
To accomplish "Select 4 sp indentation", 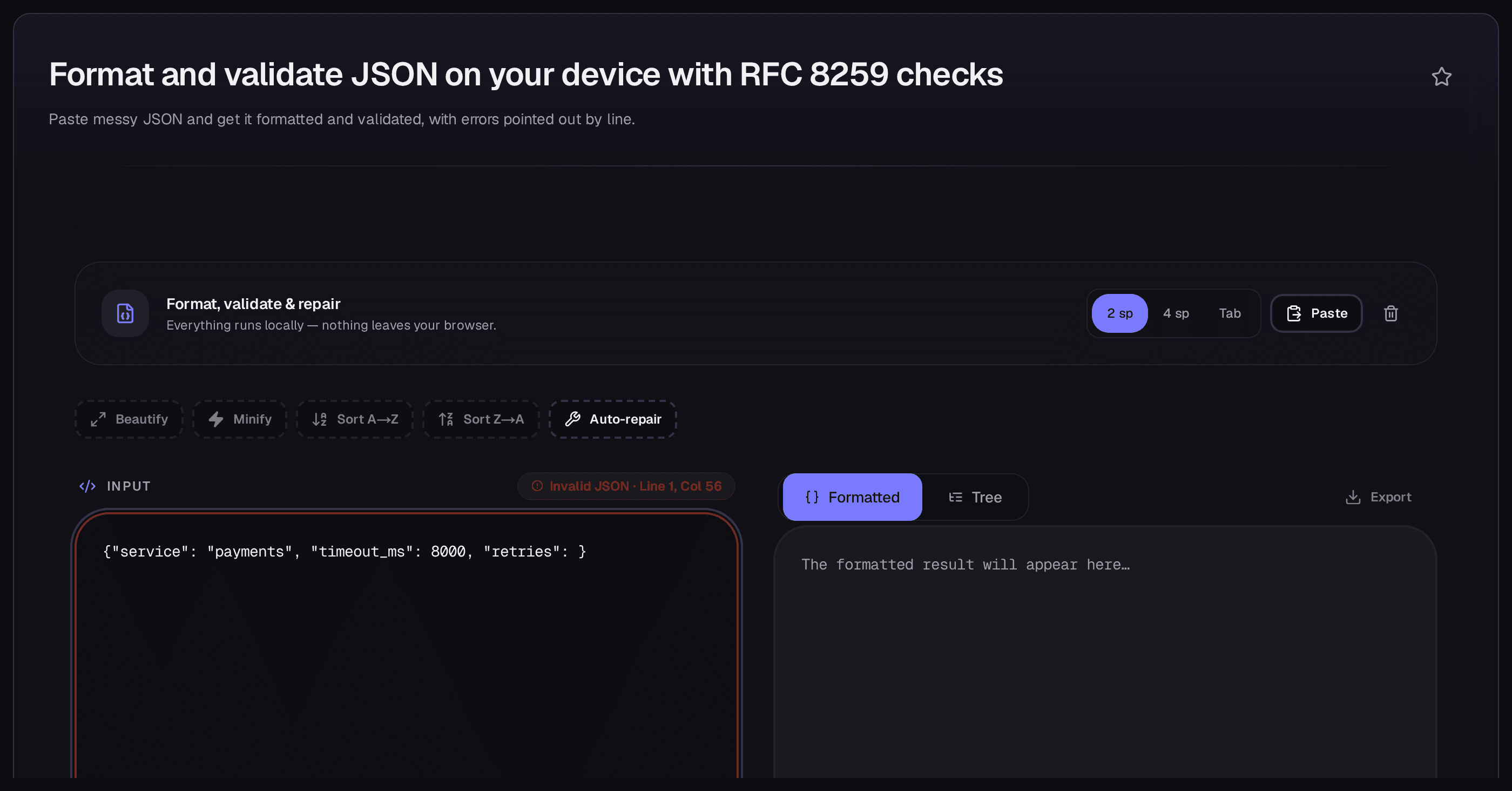I will pos(1176,313).
